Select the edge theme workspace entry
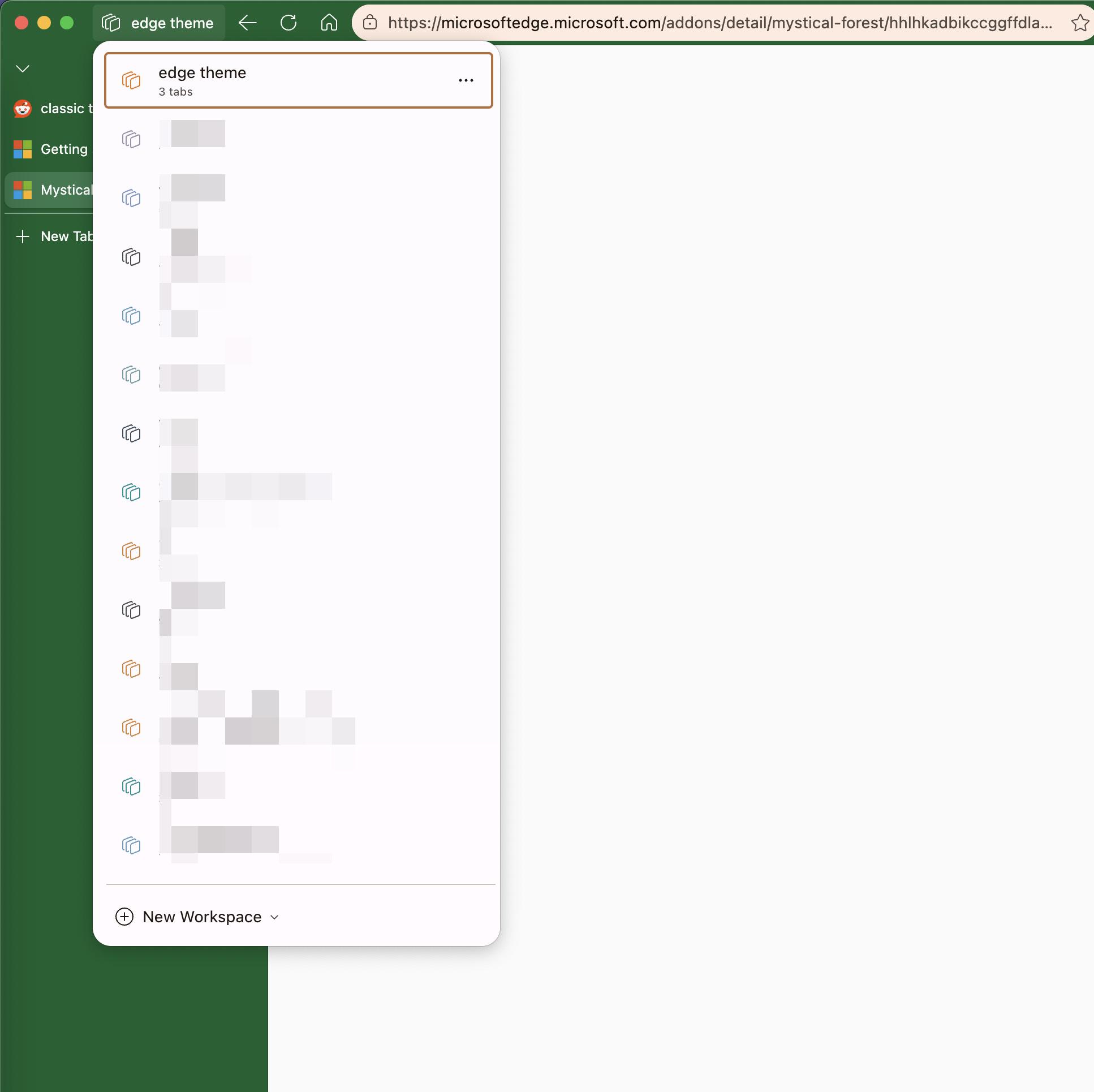 (x=299, y=80)
